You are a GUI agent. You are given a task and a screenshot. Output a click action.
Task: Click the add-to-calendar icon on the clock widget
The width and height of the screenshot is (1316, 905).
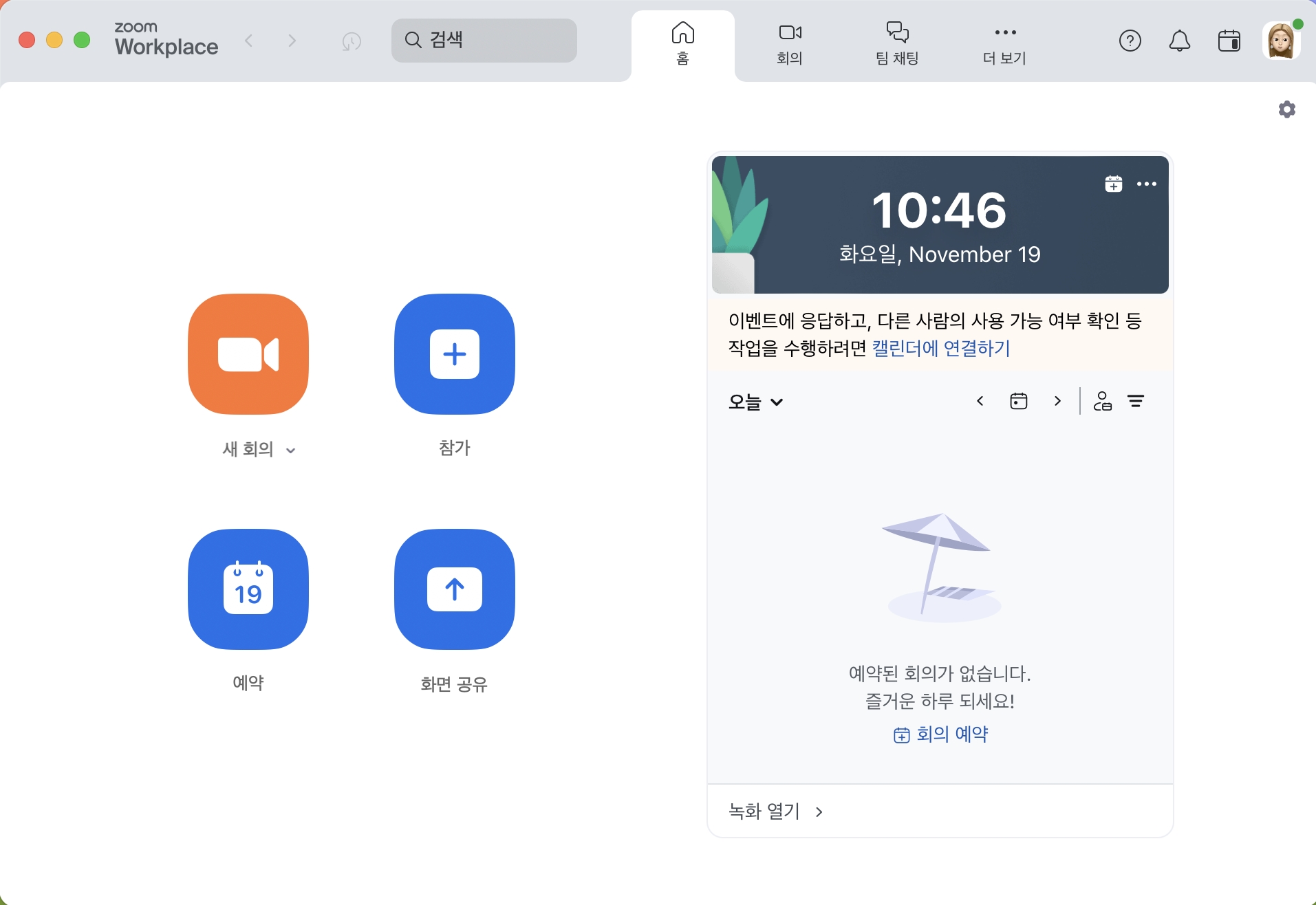pyautogui.click(x=1114, y=184)
